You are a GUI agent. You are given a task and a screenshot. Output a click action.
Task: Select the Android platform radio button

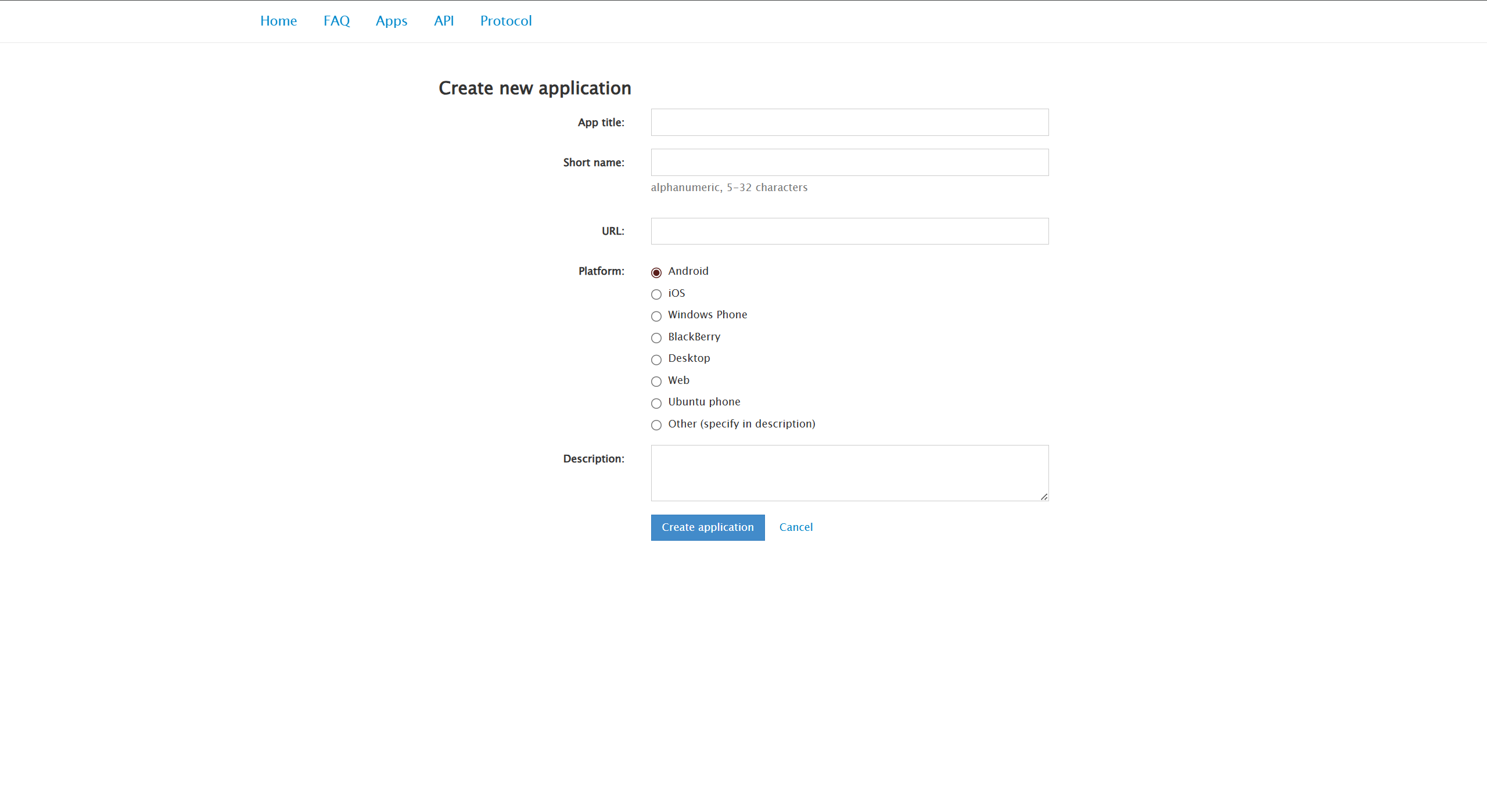pyautogui.click(x=656, y=272)
